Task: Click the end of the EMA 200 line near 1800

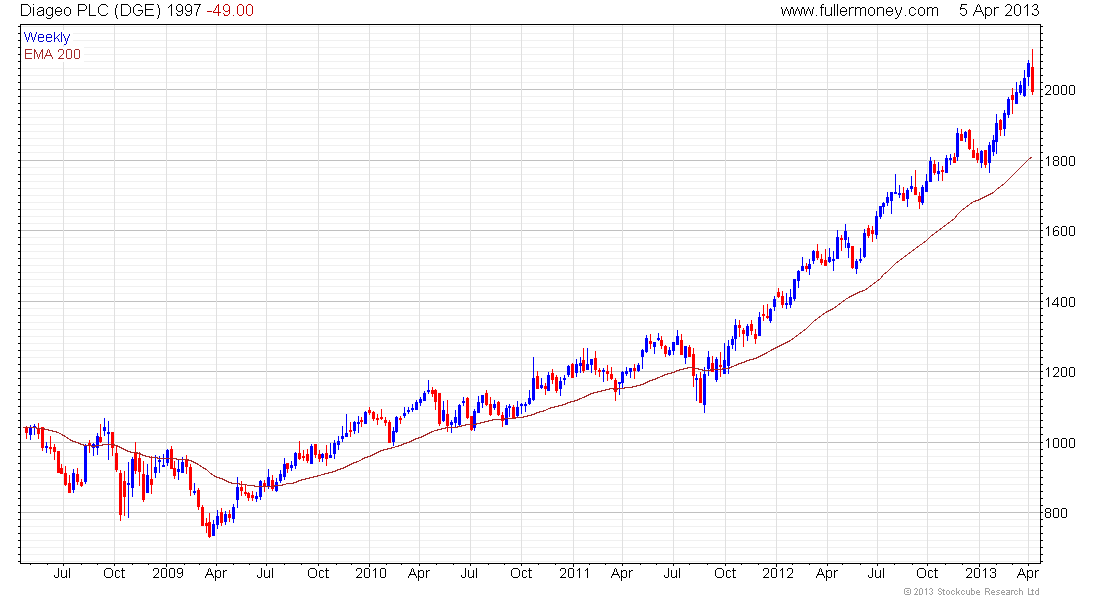Action: (1030, 158)
